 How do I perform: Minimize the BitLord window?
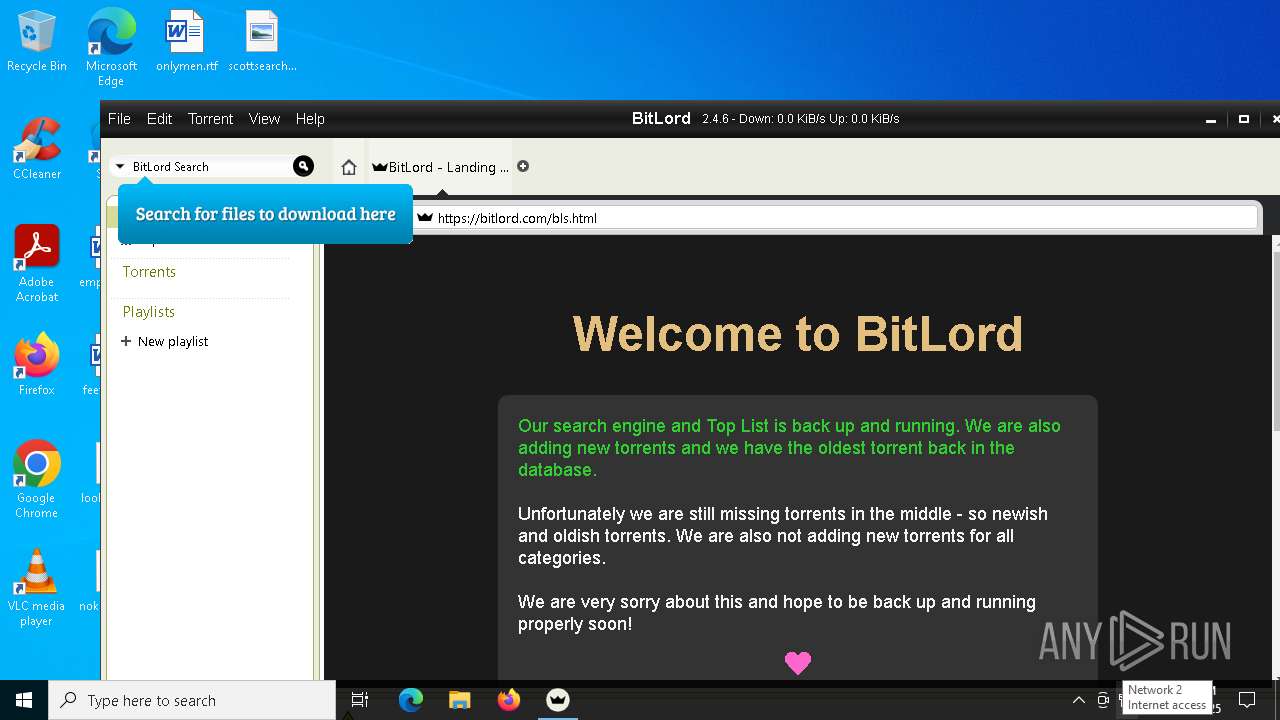tap(1211, 119)
